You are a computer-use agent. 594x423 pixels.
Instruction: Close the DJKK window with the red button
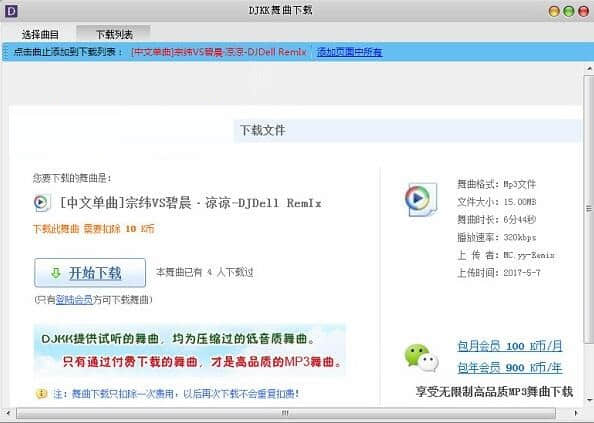(583, 11)
